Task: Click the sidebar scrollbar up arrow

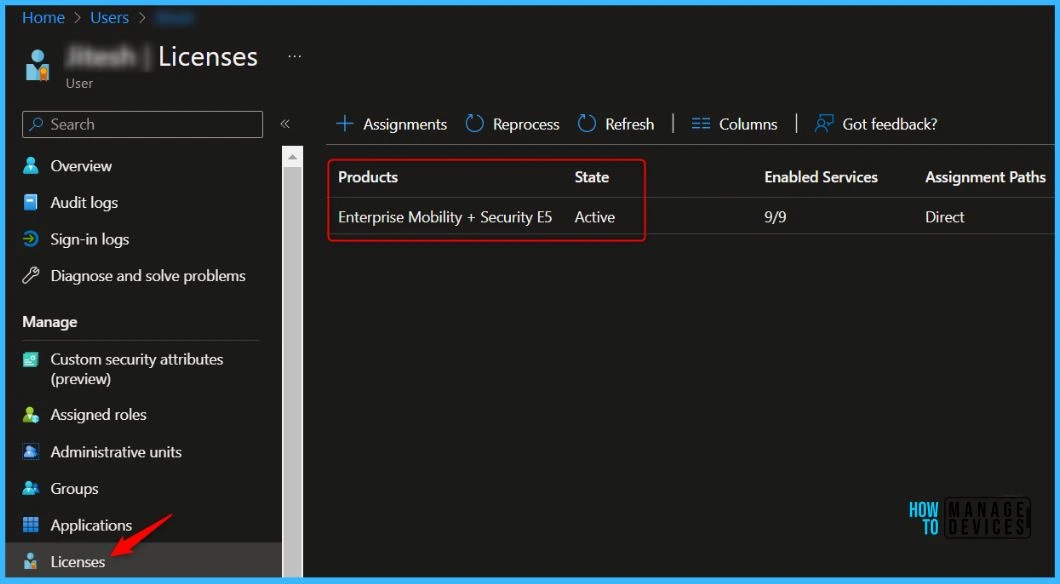Action: pyautogui.click(x=292, y=157)
